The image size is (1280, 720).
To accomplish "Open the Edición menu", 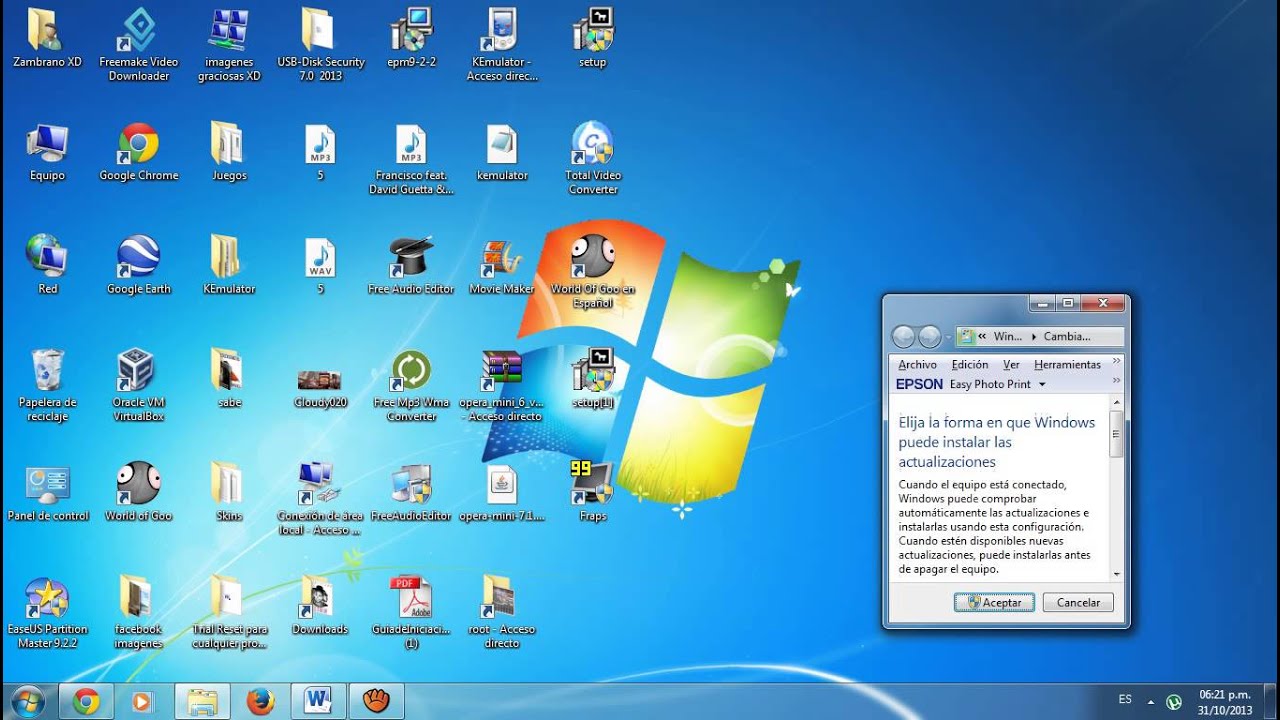I will pos(970,365).
